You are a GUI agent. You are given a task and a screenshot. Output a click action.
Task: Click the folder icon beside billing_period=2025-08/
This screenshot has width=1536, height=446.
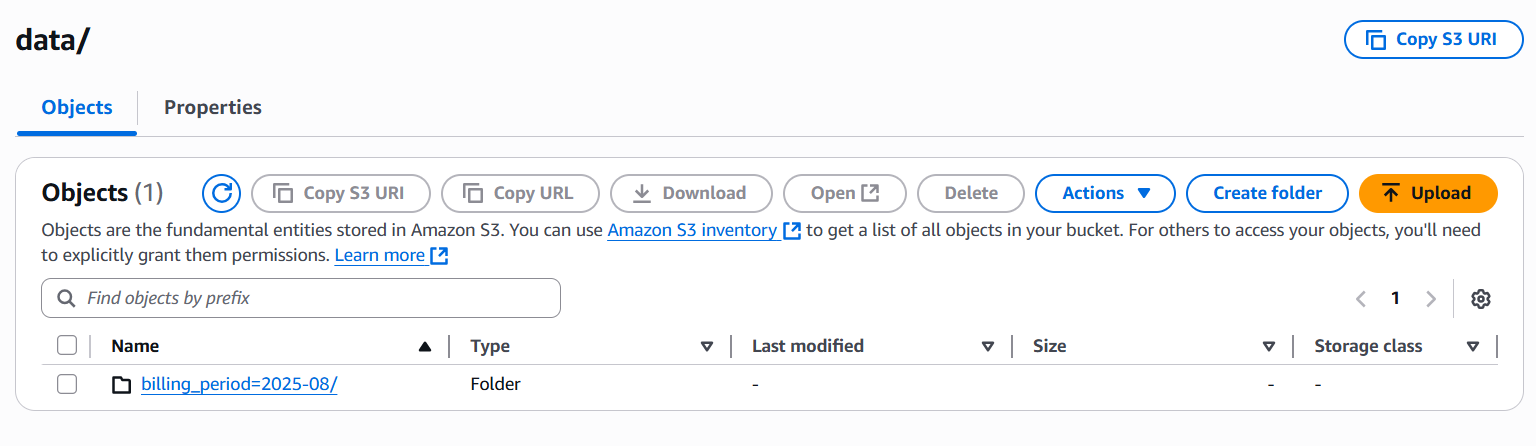(x=121, y=384)
